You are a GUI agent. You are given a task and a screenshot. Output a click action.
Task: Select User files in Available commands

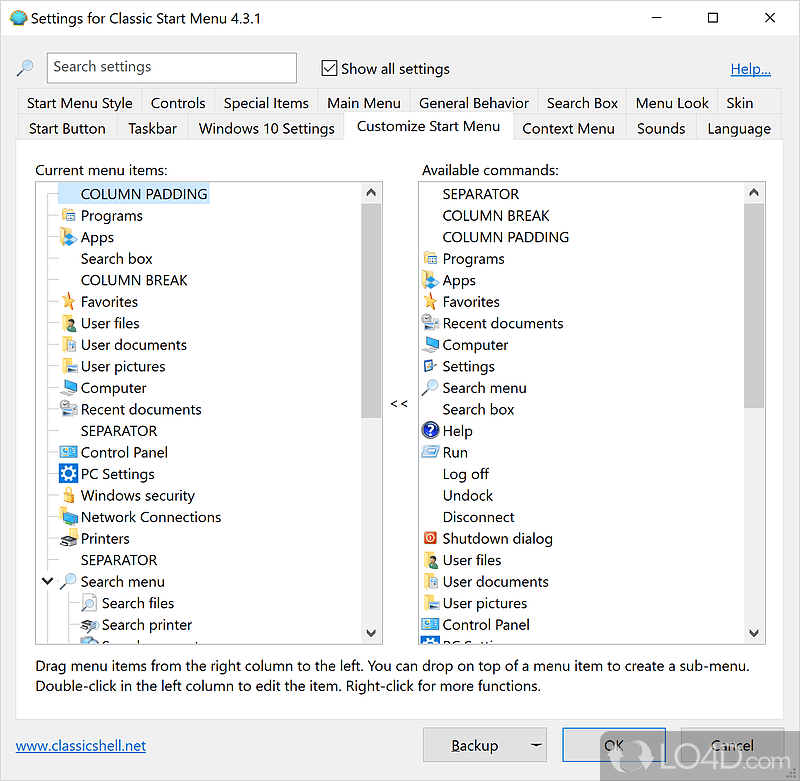tap(471, 560)
